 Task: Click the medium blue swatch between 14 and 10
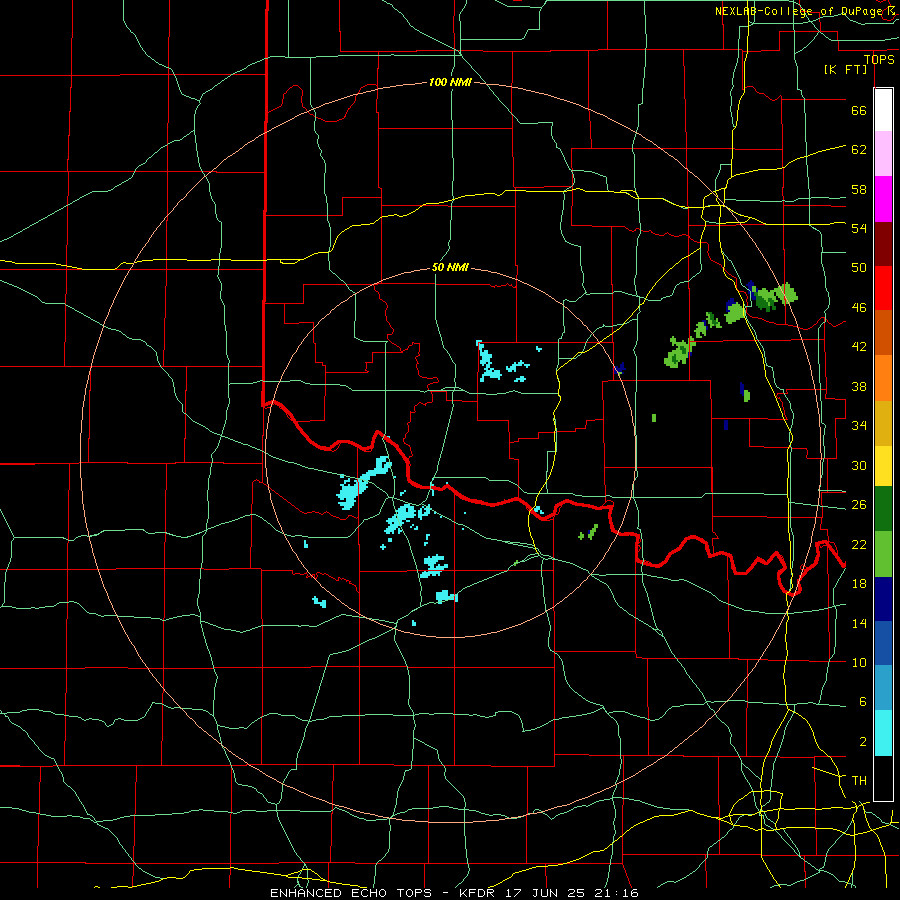(883, 644)
